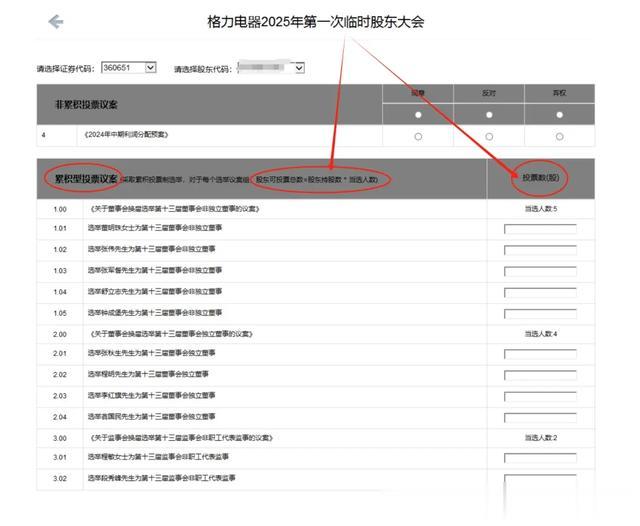The height and width of the screenshot is (526, 640).
Task: Click proposal 1.00 title on non-independent directors
Action: 175,209
